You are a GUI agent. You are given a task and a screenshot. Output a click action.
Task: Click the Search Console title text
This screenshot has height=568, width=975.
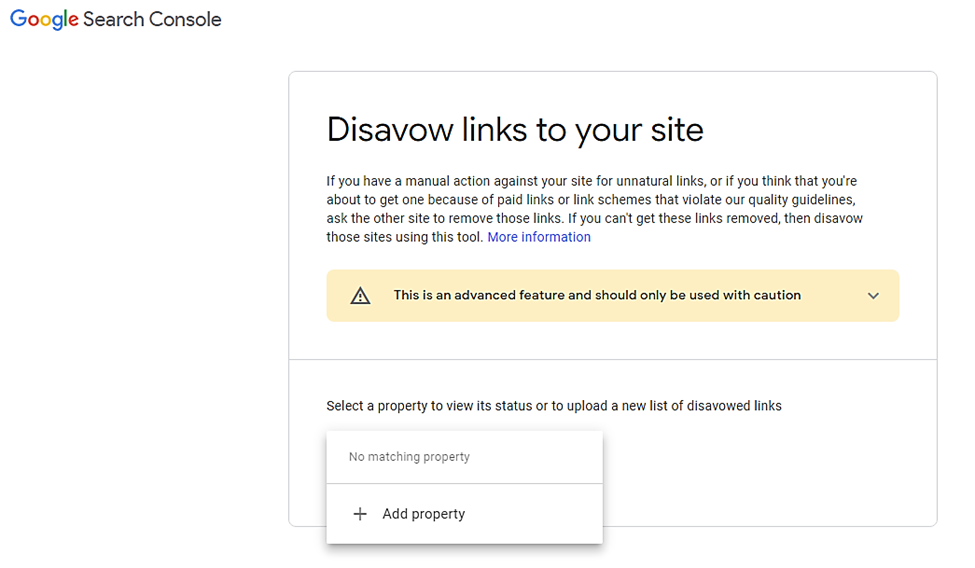pyautogui.click(x=152, y=19)
